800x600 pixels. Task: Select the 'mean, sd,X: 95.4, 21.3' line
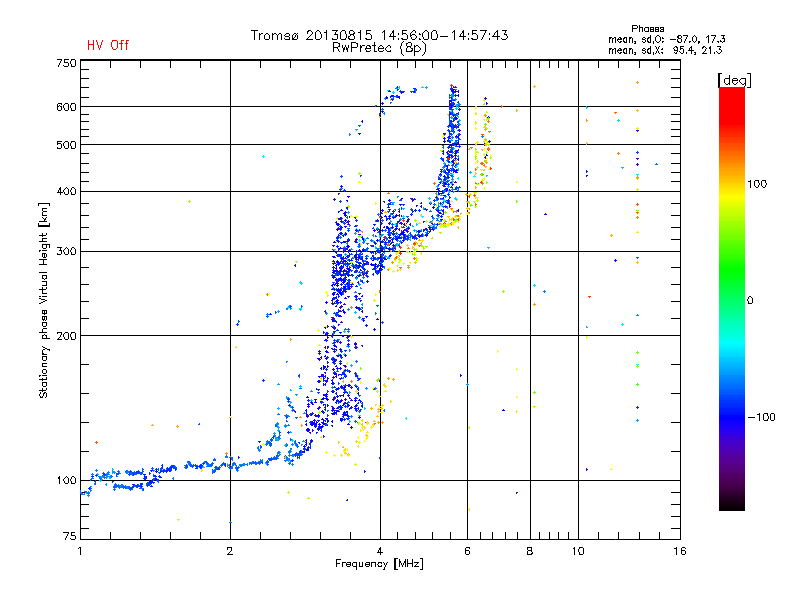pyautogui.click(x=665, y=50)
